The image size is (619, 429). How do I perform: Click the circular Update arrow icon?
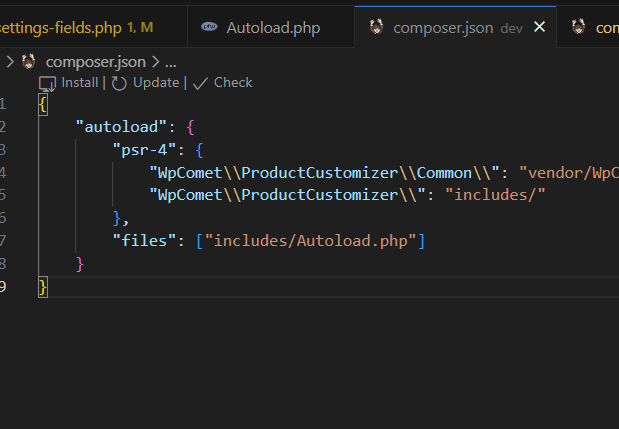click(x=120, y=83)
